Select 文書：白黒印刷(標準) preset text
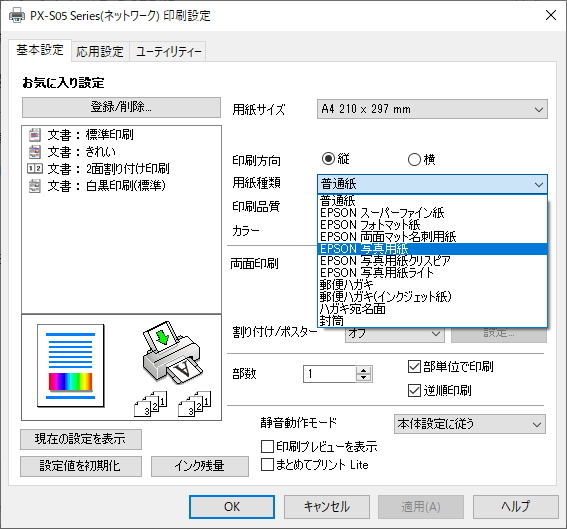Image resolution: width=567 pixels, height=529 pixels. (106, 186)
